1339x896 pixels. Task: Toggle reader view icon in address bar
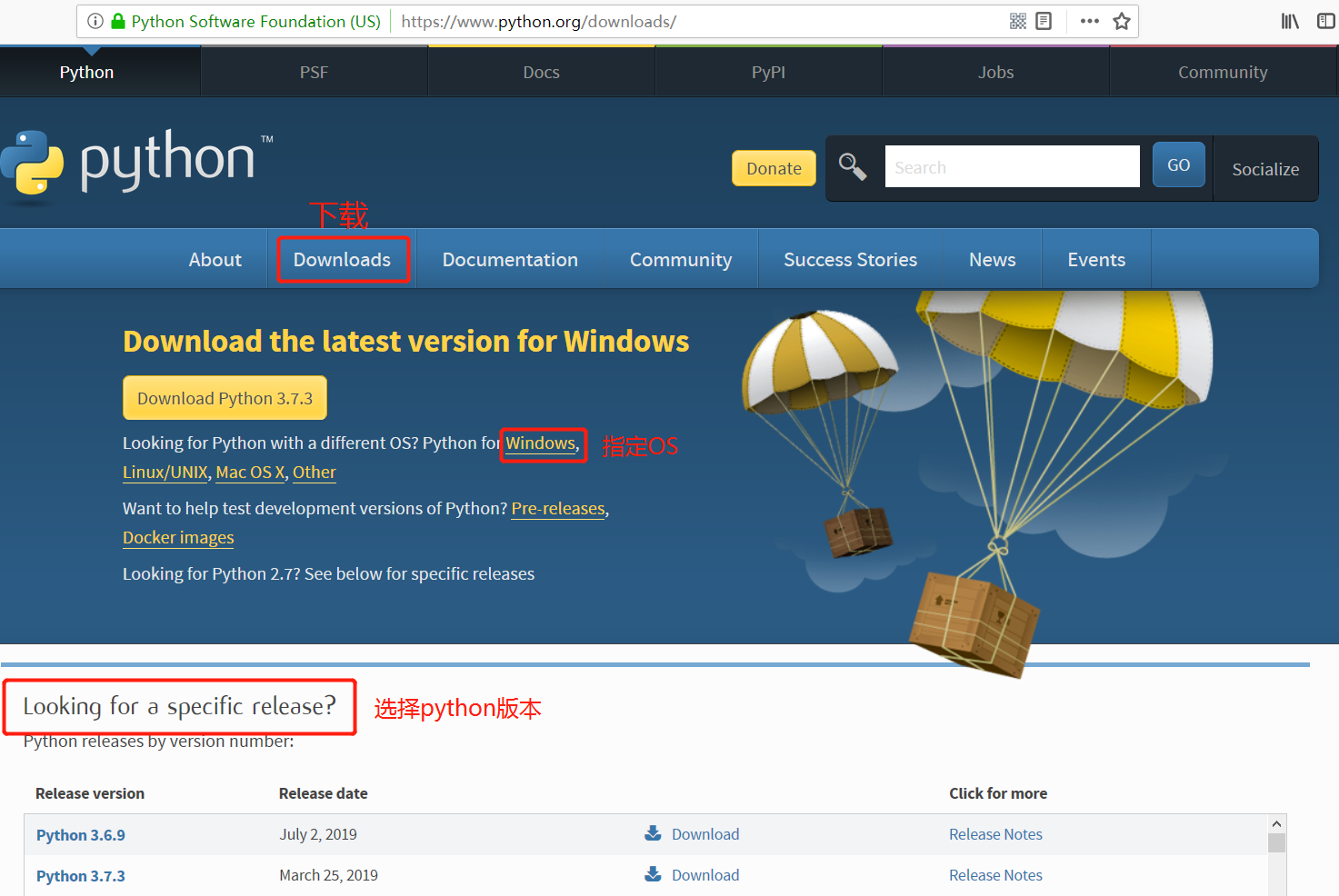click(x=1044, y=21)
